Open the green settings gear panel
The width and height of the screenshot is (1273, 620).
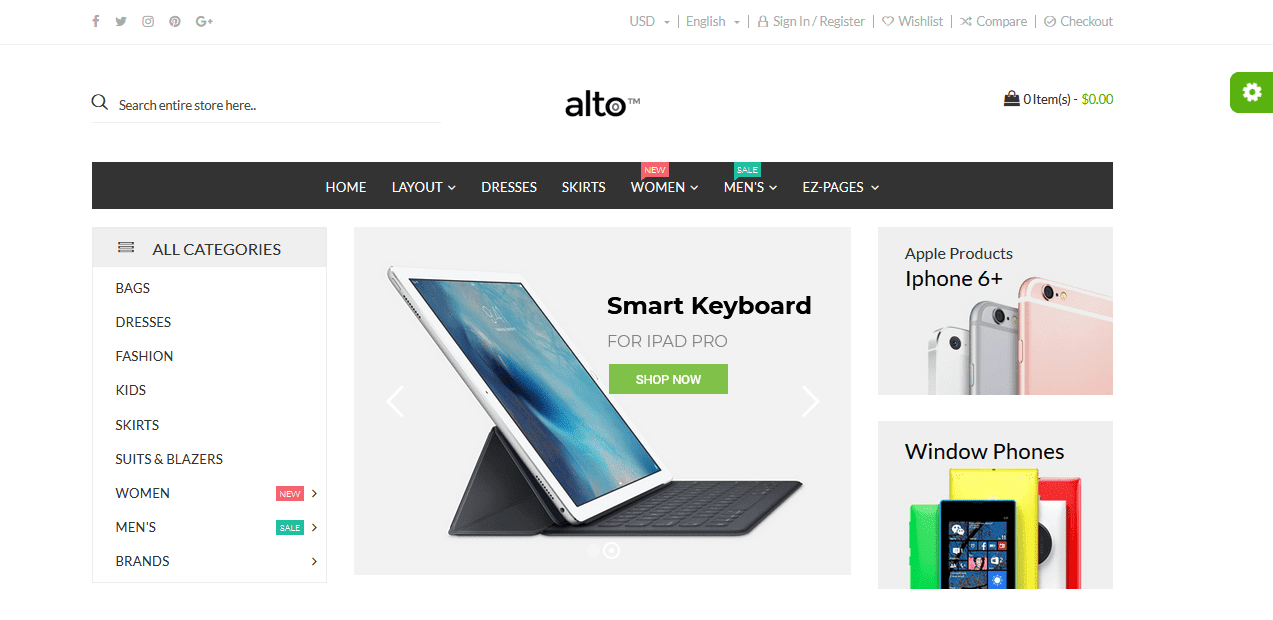point(1251,92)
